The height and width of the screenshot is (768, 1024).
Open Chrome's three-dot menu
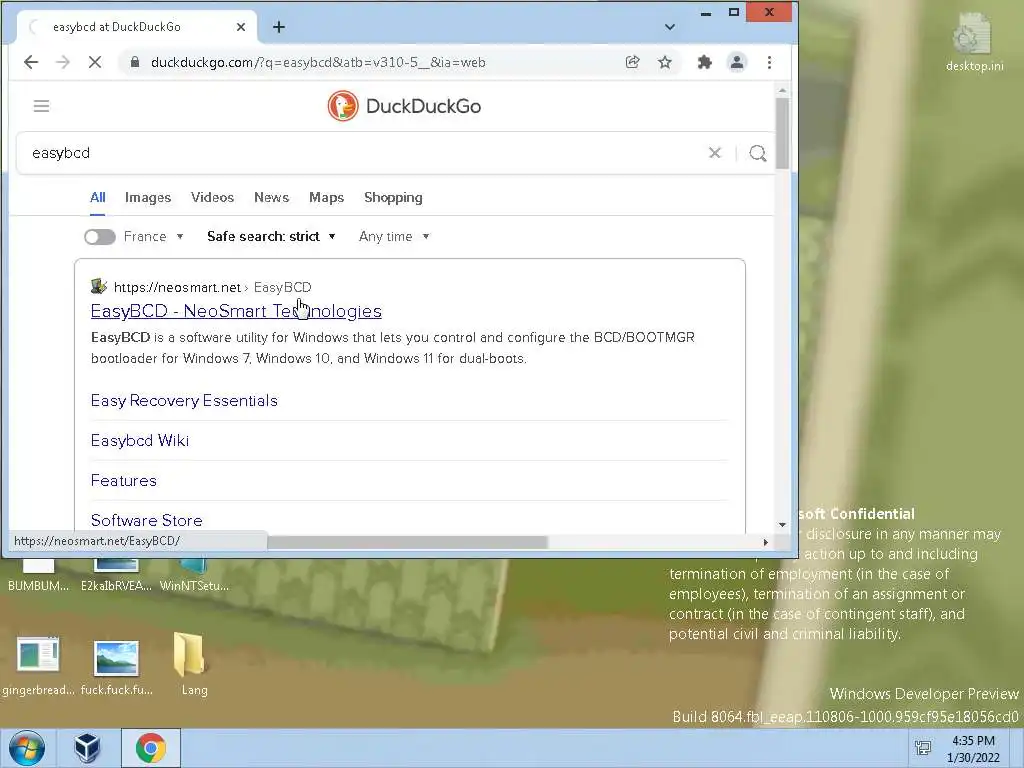[x=769, y=62]
